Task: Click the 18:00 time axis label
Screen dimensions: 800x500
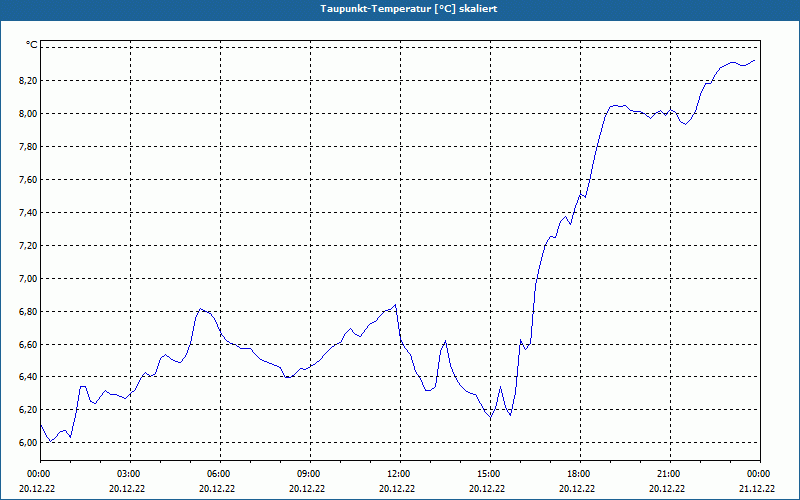Action: [580, 474]
